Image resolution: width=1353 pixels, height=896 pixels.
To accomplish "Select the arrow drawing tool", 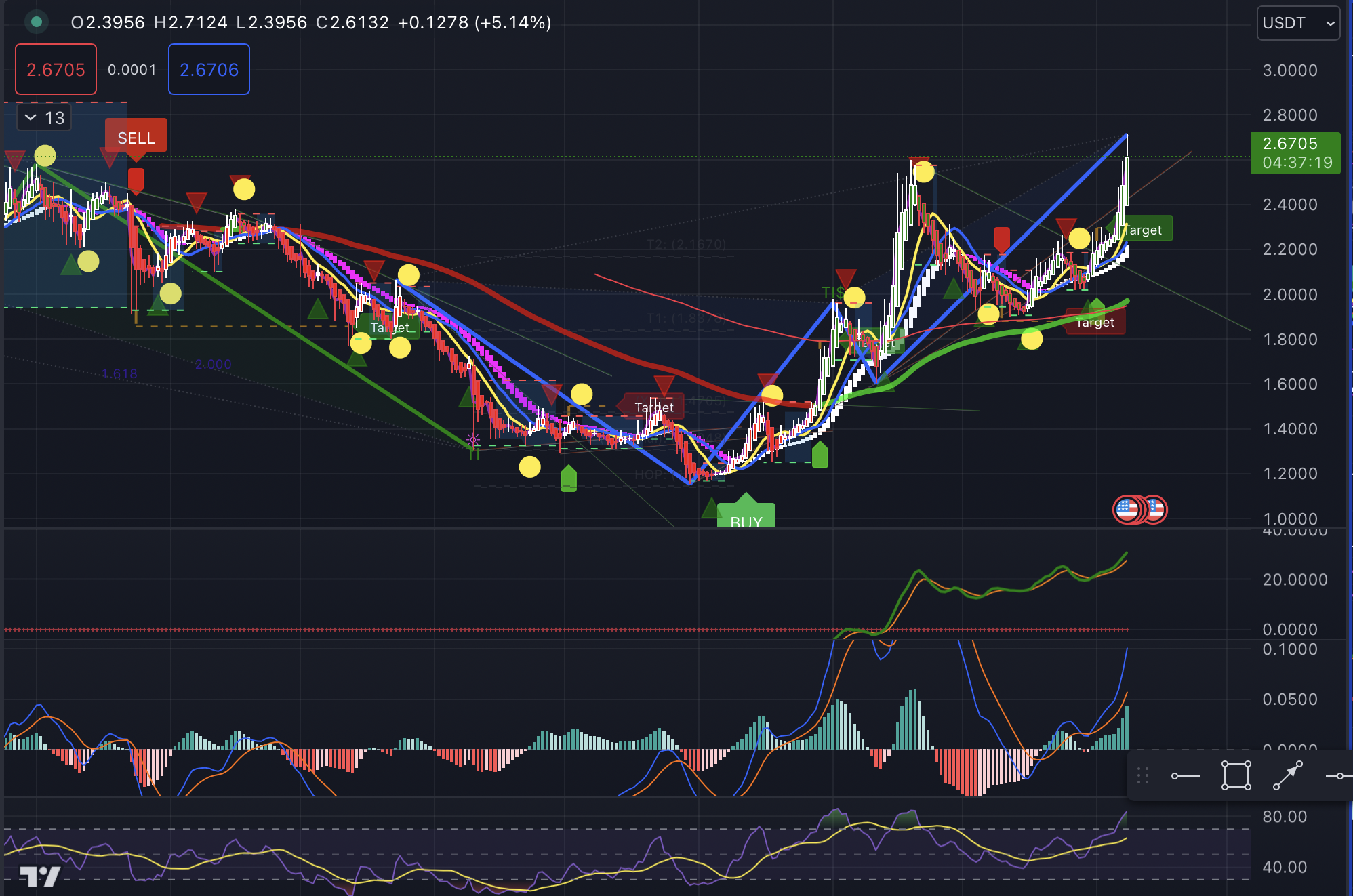I will (x=1287, y=775).
